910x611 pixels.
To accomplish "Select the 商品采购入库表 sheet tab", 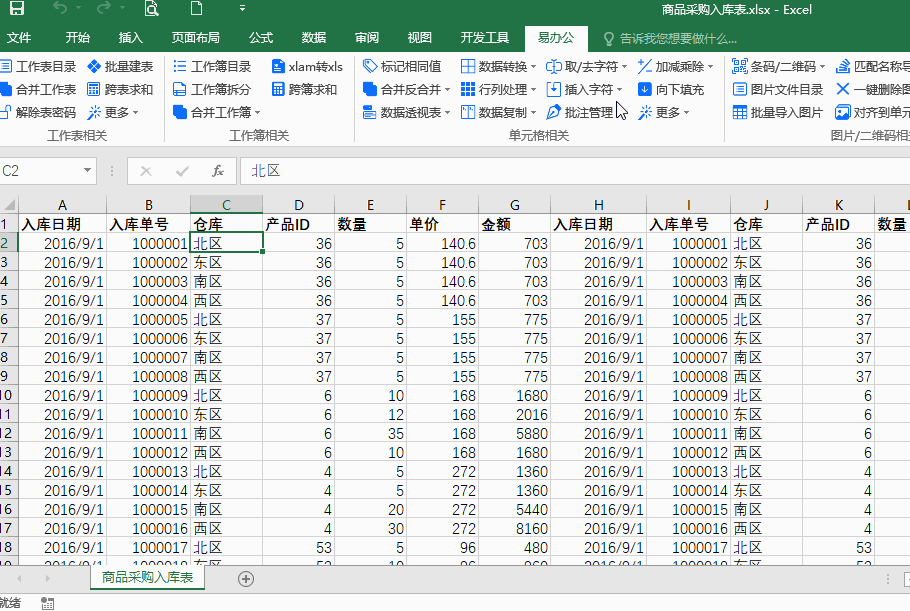I will [x=147, y=577].
